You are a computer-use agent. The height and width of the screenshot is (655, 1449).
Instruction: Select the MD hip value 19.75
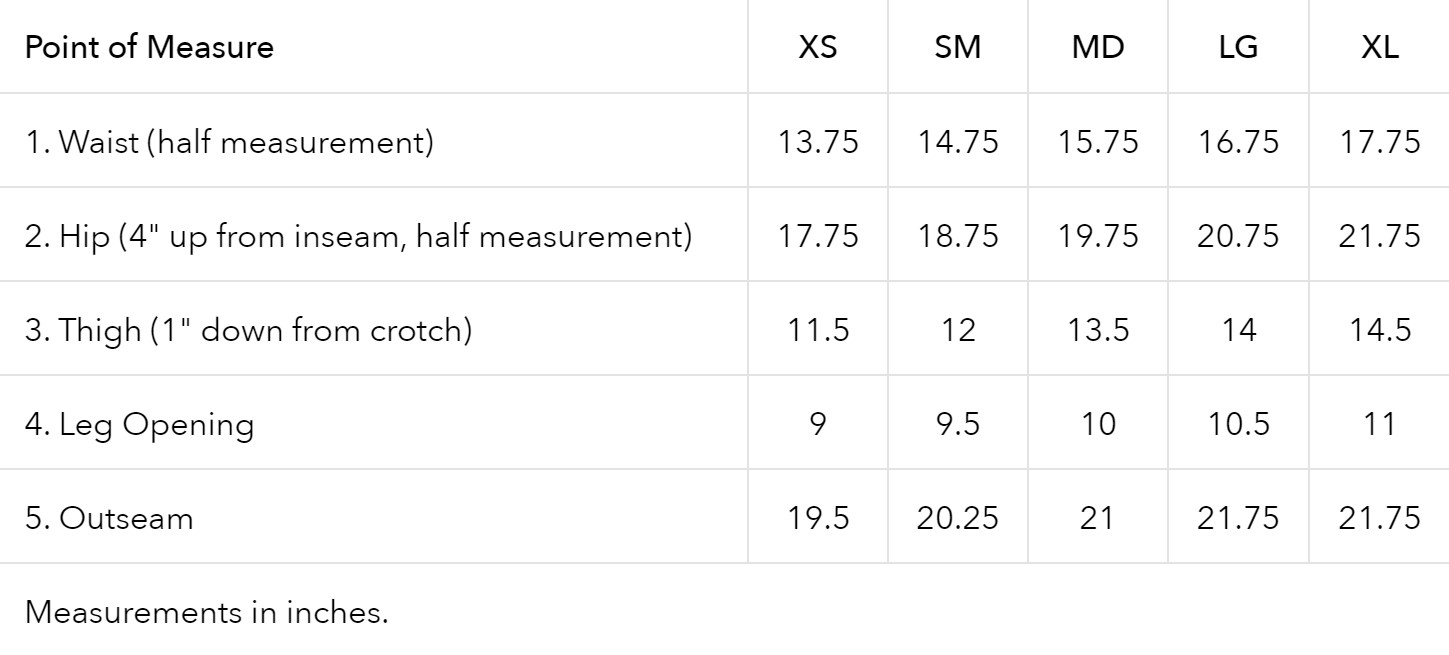1098,236
